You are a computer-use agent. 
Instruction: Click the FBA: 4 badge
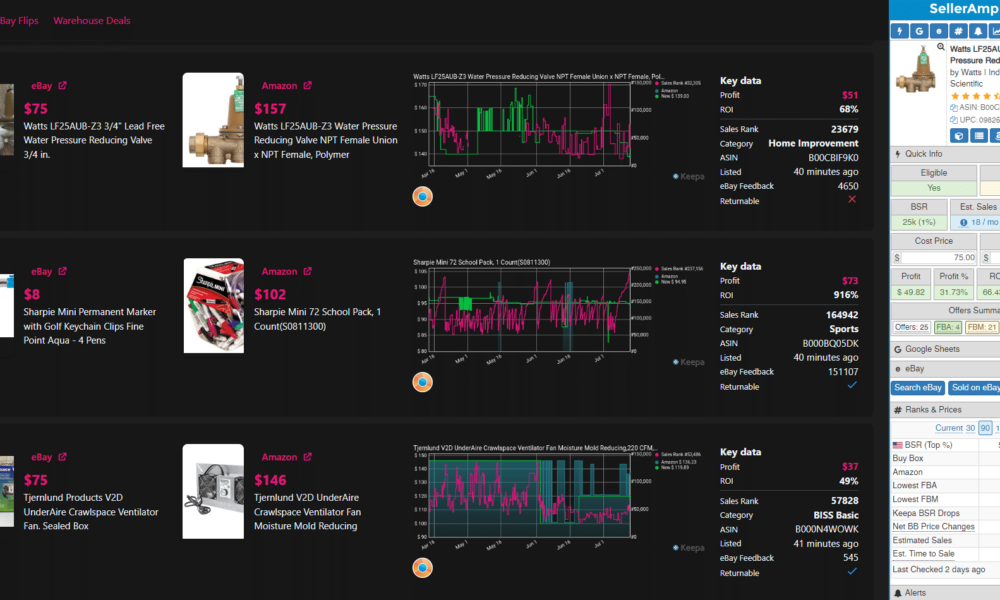pos(948,327)
